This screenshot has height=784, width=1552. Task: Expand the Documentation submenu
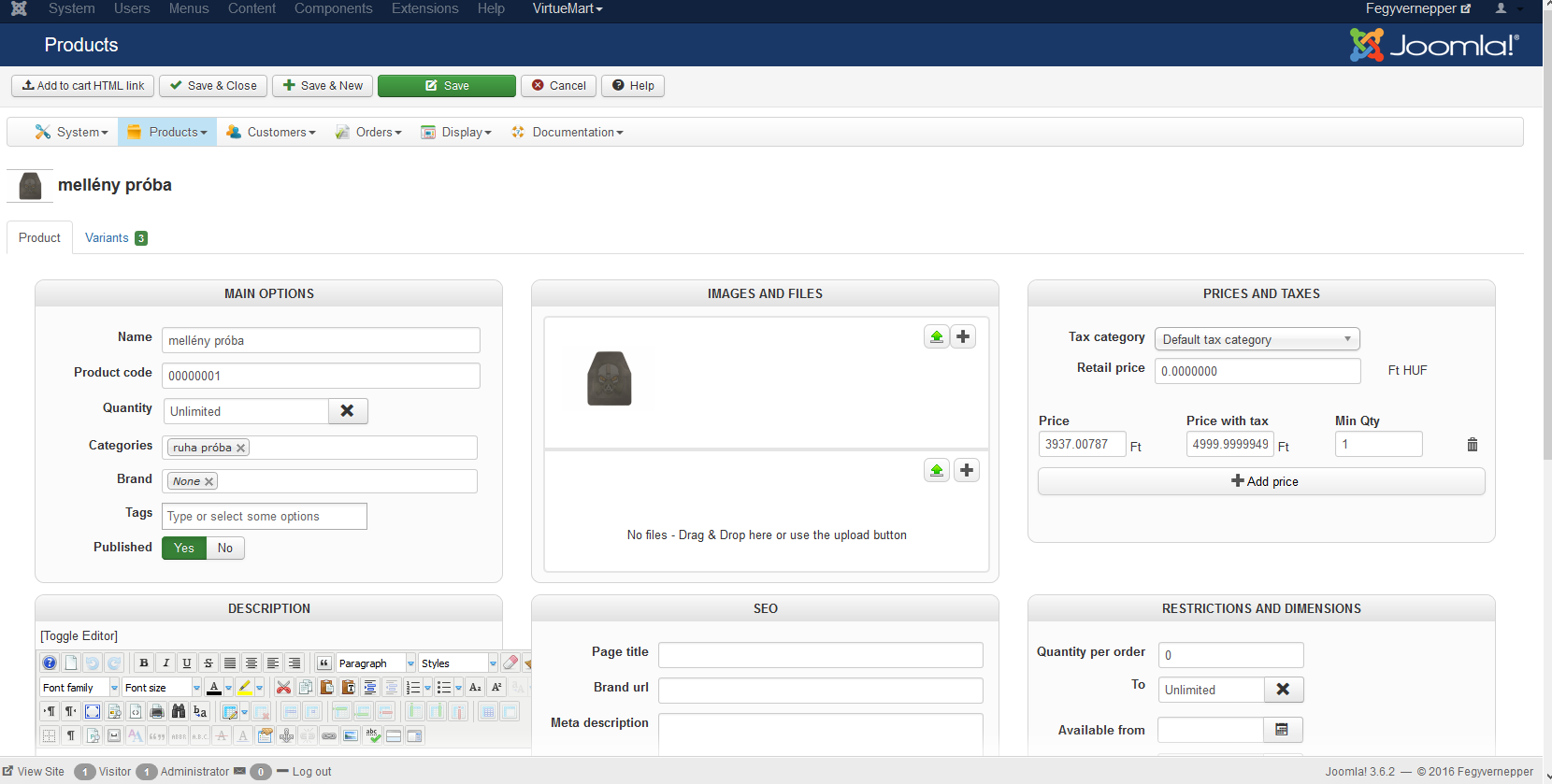pos(568,132)
